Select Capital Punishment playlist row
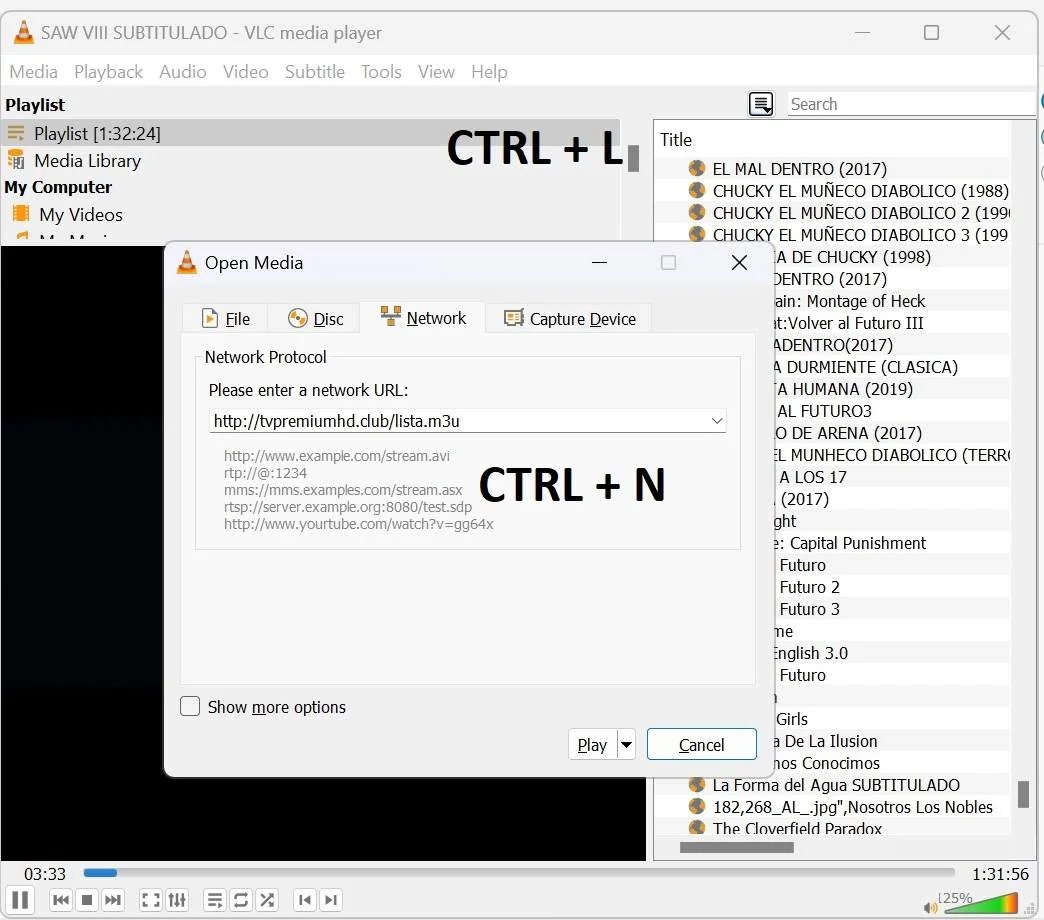The height and width of the screenshot is (920, 1044). 891,543
